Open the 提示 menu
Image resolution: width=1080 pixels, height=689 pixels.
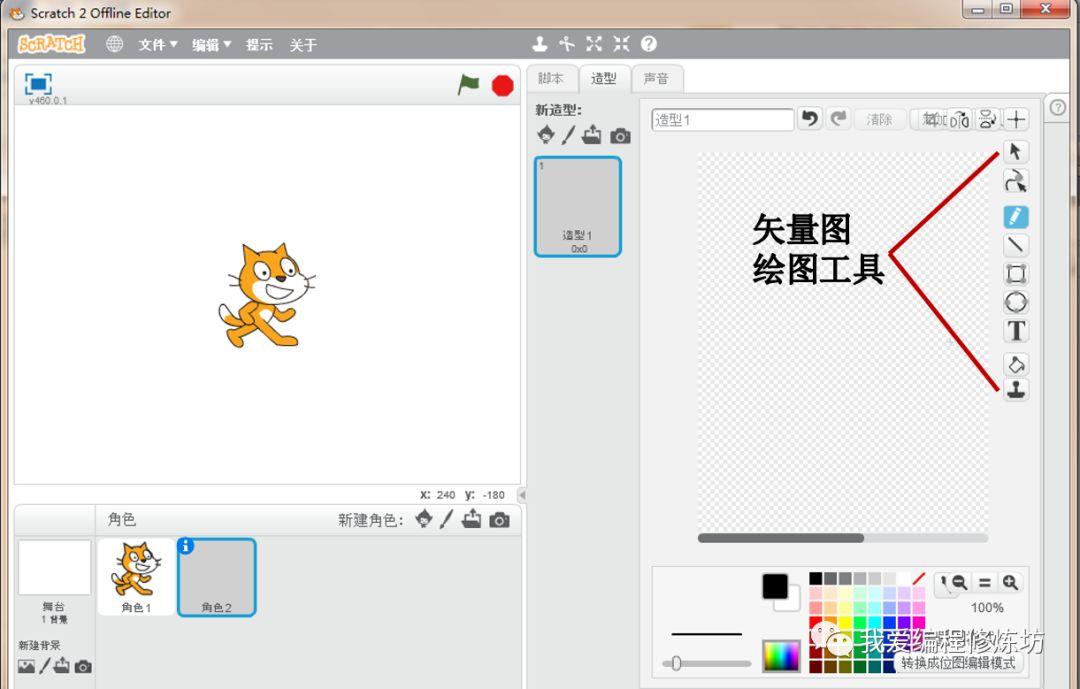click(x=260, y=45)
